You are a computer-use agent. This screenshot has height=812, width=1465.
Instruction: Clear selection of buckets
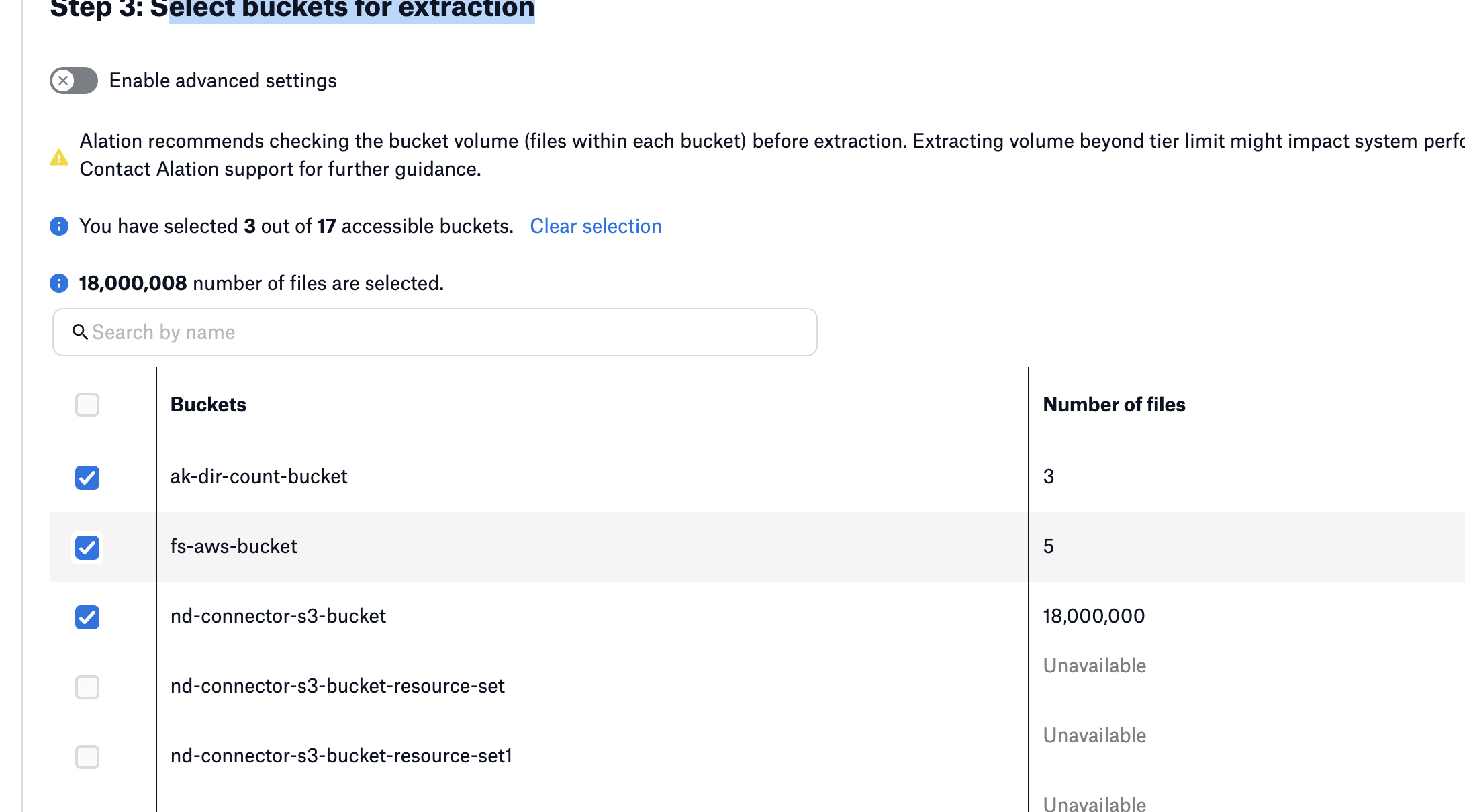pos(596,226)
